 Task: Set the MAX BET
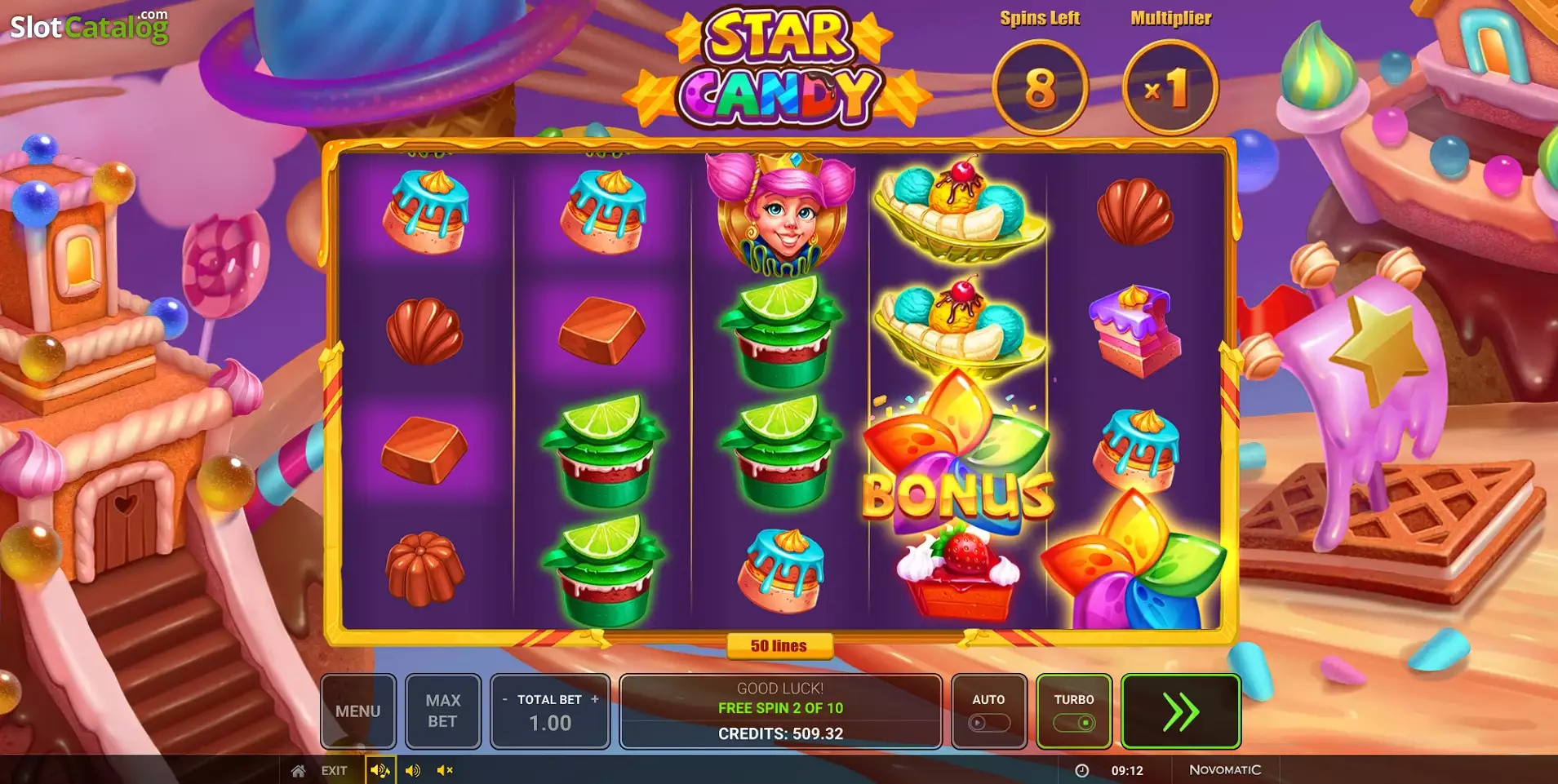coord(443,711)
